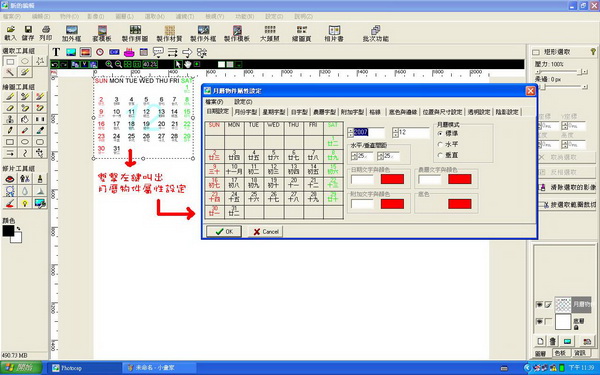The height and width of the screenshot is (375, 600).
Task: Click Windows Start button on taskbar
Action: coord(21,368)
